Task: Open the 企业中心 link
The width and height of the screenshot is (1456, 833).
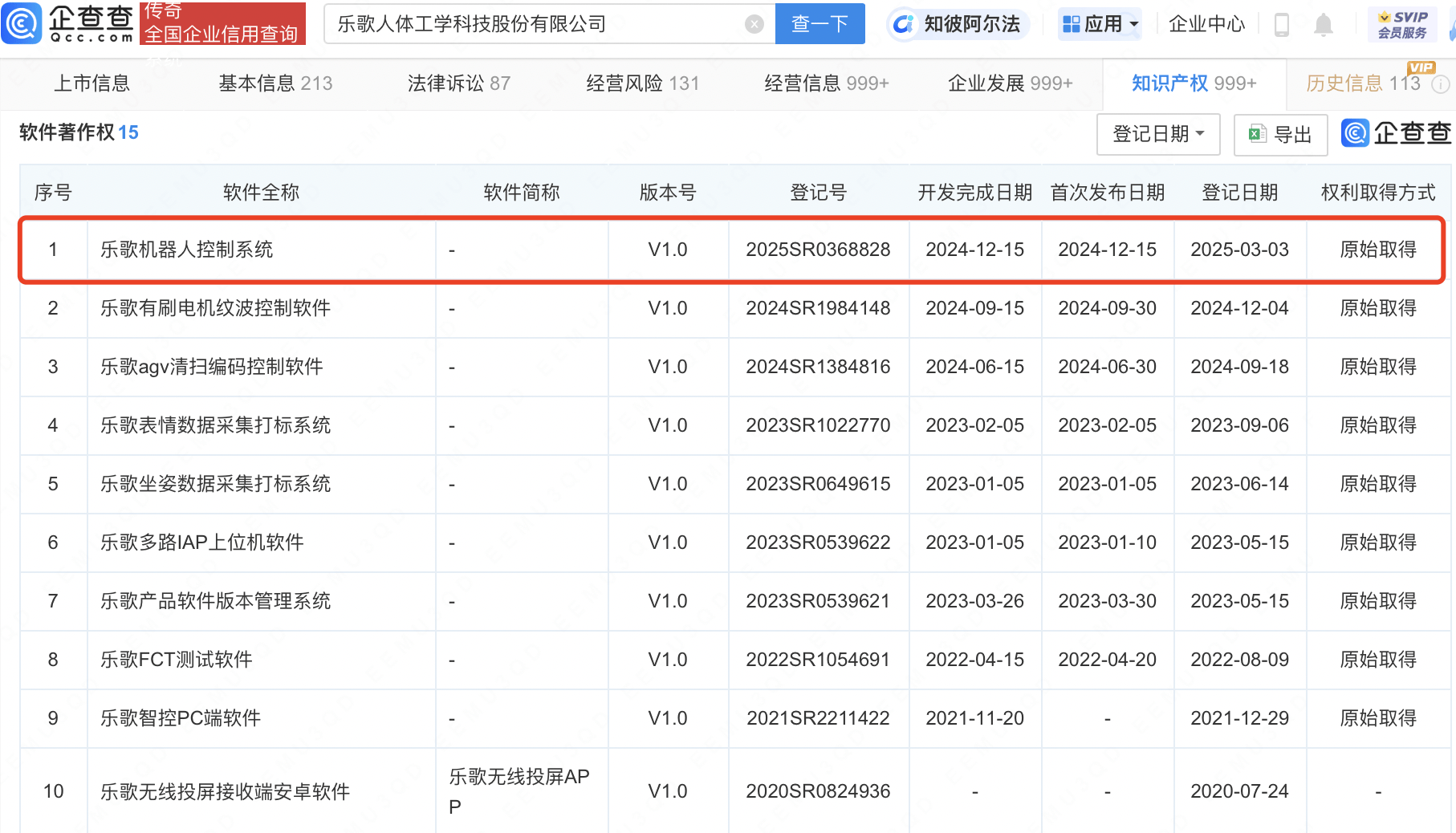Action: click(1206, 24)
